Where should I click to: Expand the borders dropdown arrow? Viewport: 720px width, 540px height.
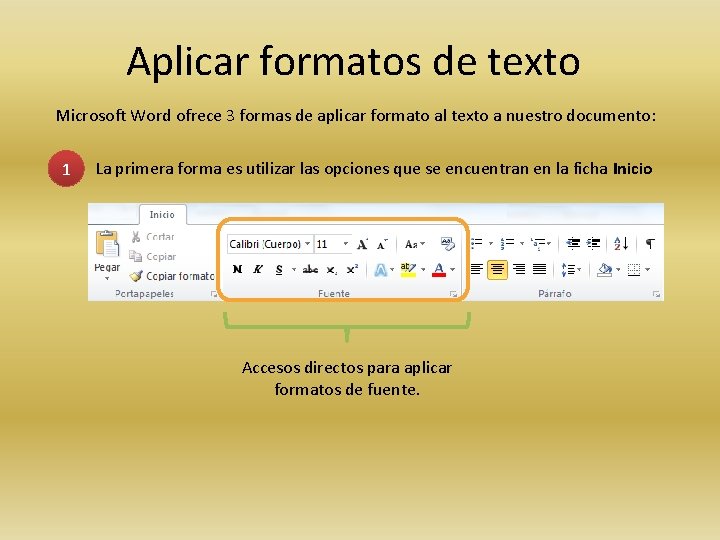pyautogui.click(x=647, y=270)
